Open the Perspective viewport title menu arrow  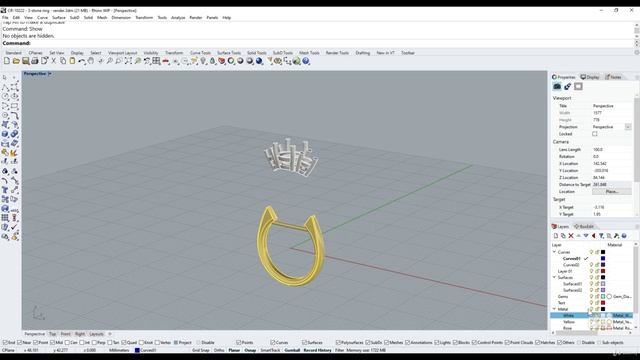tap(50, 74)
